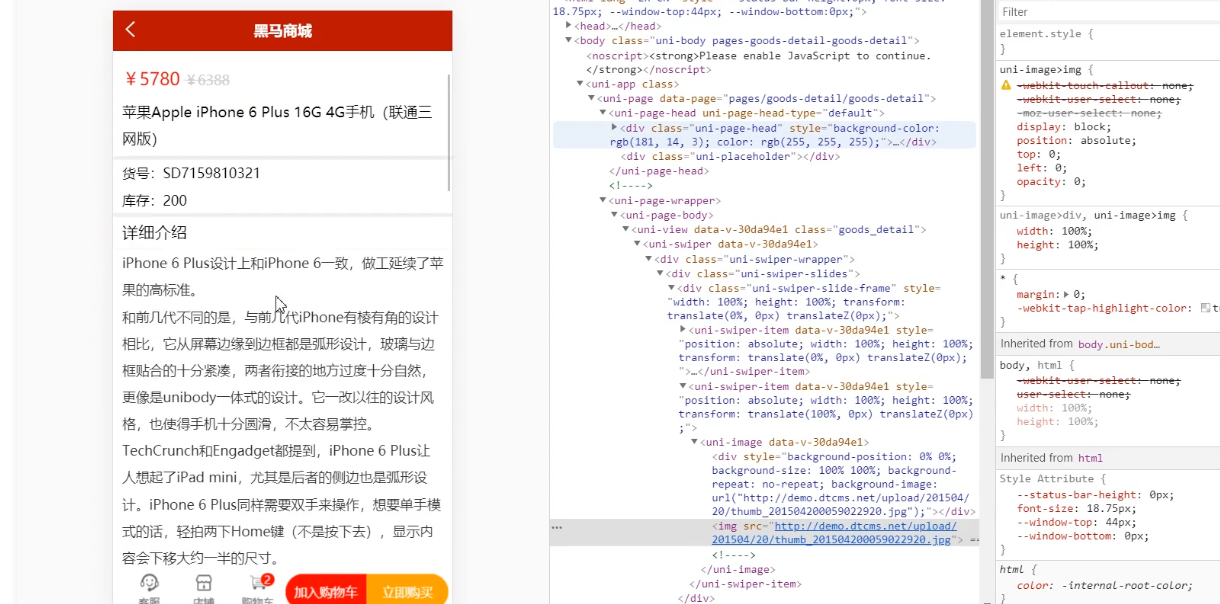Collapse uni-page-head-type default node

pyautogui.click(x=602, y=113)
